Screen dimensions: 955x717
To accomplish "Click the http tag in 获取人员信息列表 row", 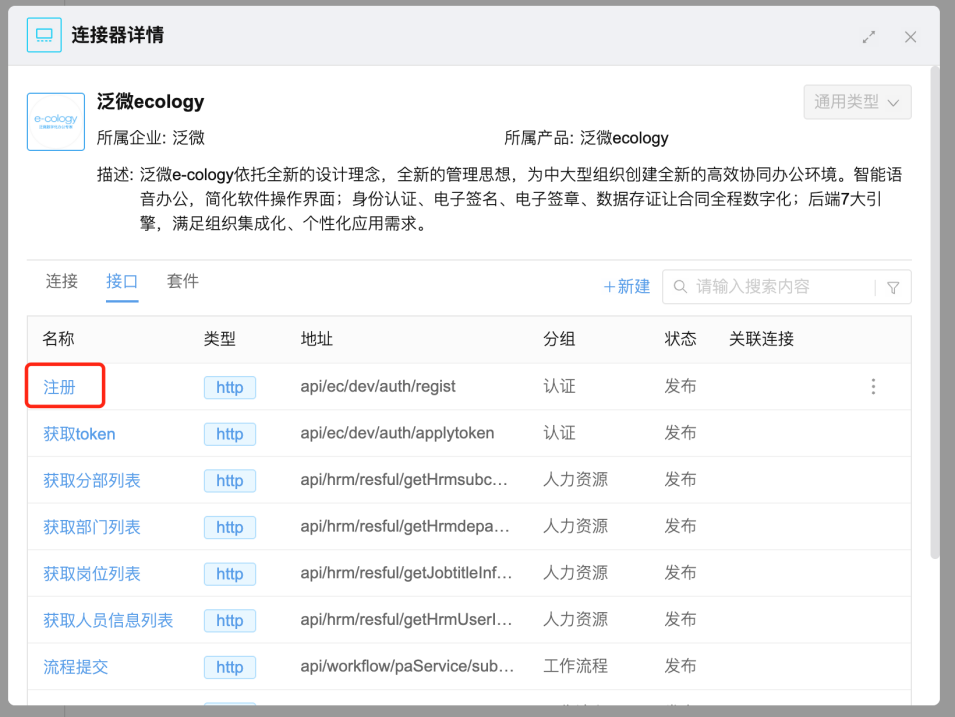I will (230, 620).
